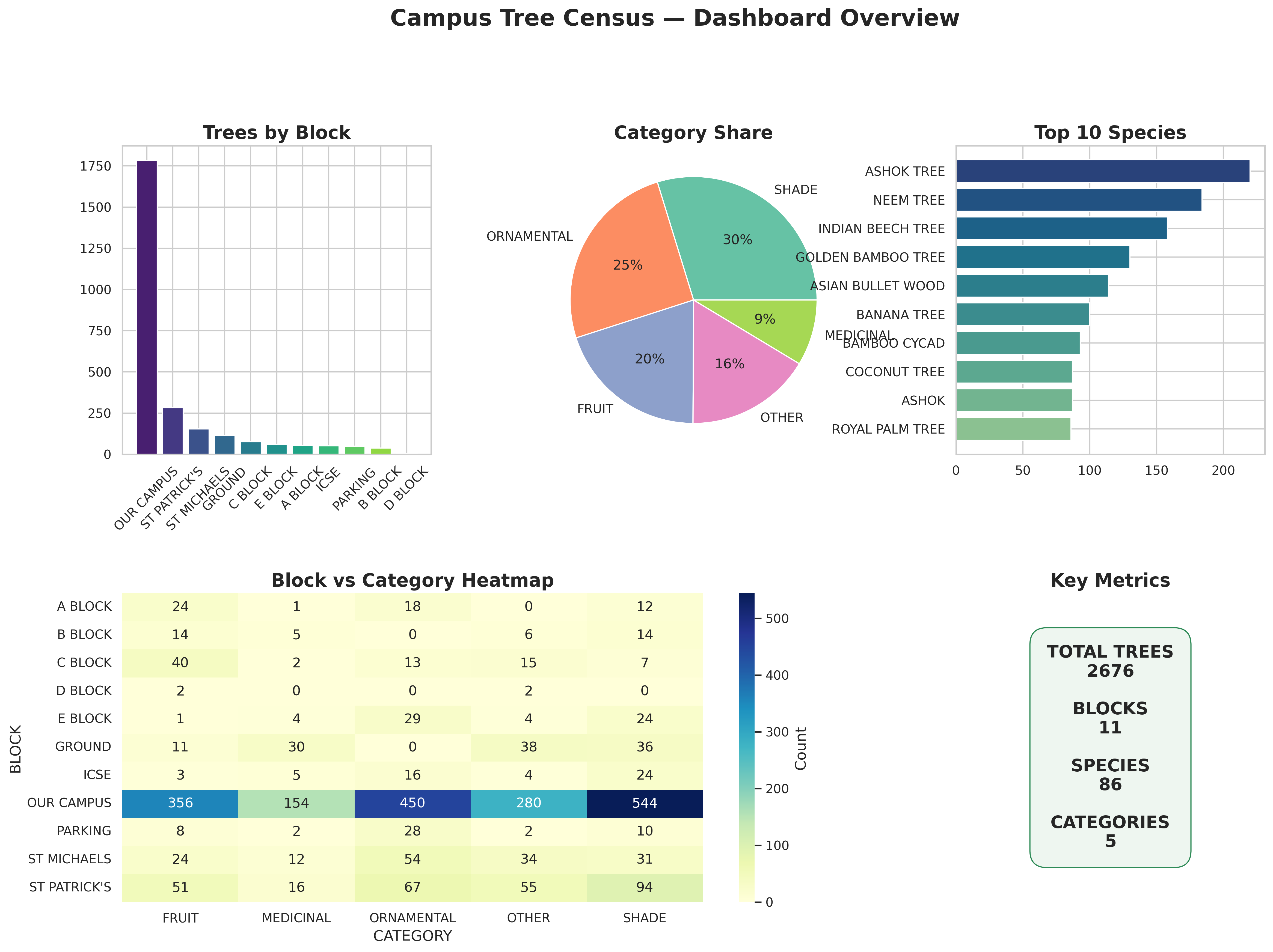Click heatmap cell 154 for OUR CAMPUS MEDICINAL
The width and height of the screenshot is (1273, 952).
(x=296, y=803)
